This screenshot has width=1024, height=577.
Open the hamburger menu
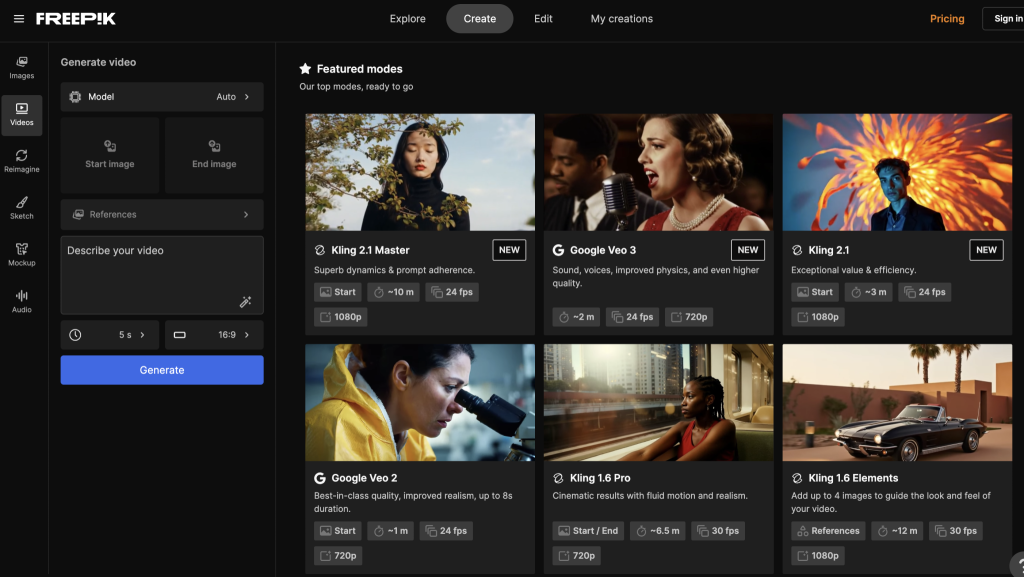19,19
